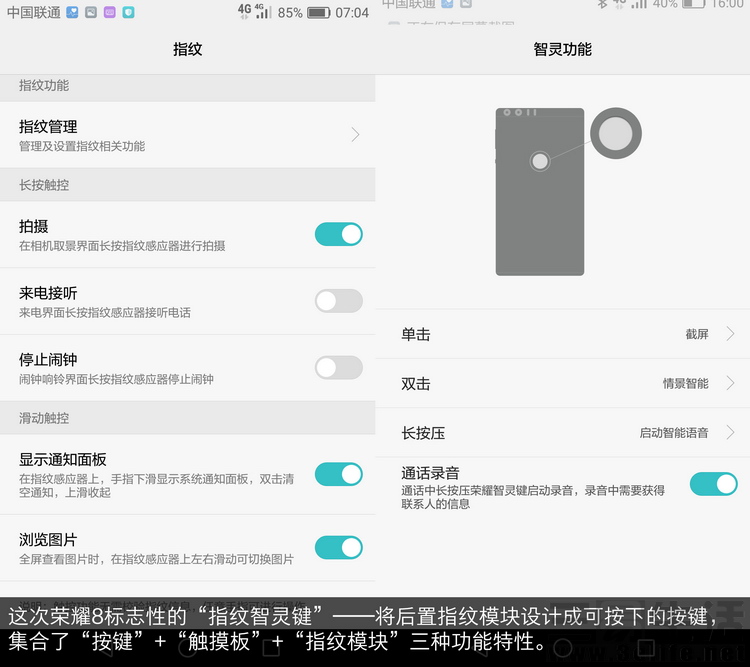750x667 pixels.
Task: Tap the 拍摄 setting title
Action: [33, 226]
